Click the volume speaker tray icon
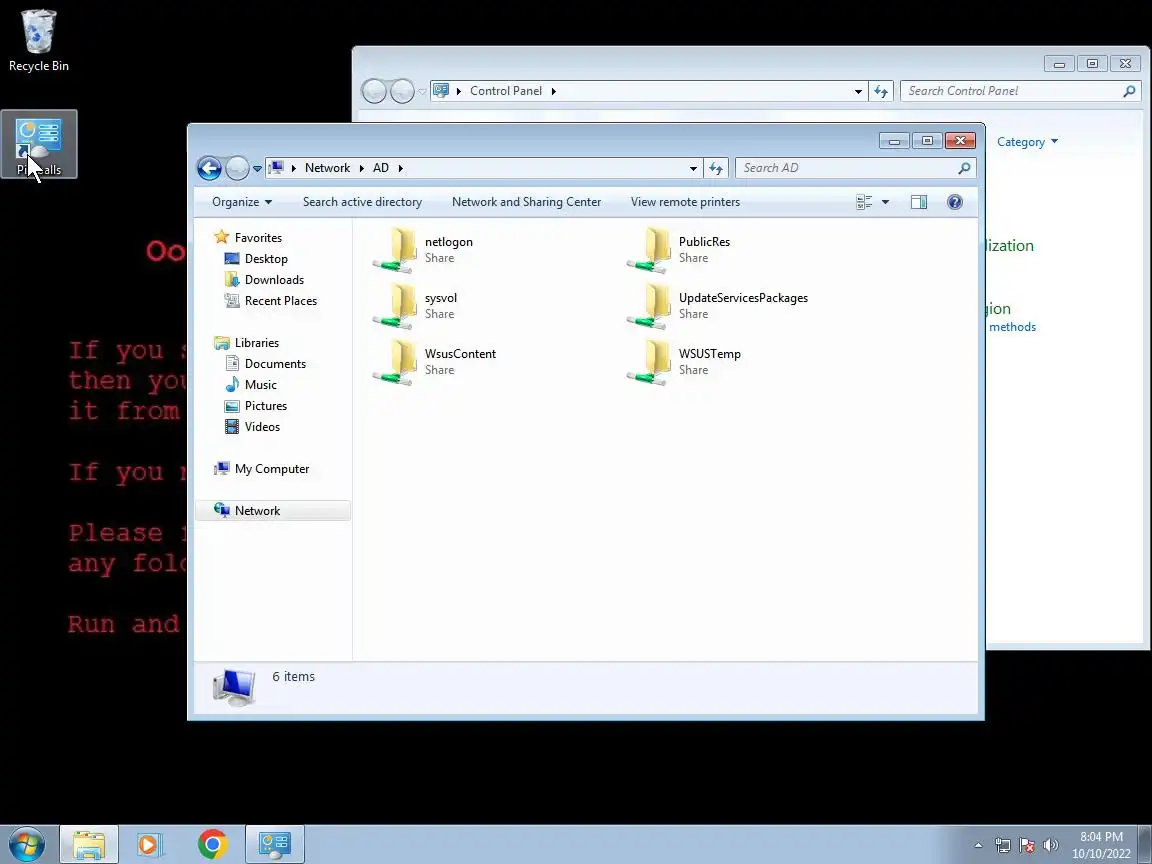This screenshot has width=1152, height=864. [x=1051, y=845]
